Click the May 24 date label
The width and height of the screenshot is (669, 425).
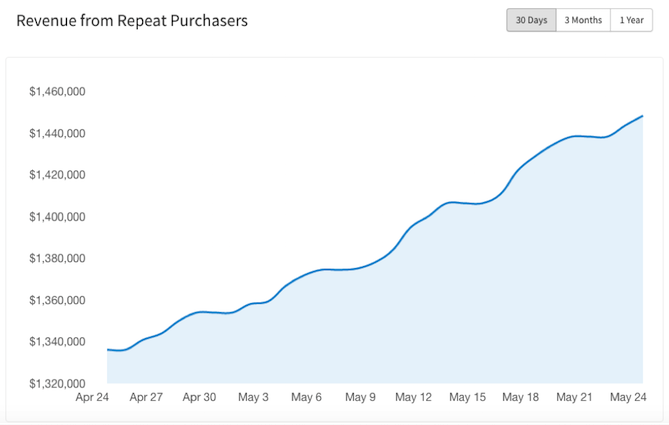(x=627, y=397)
